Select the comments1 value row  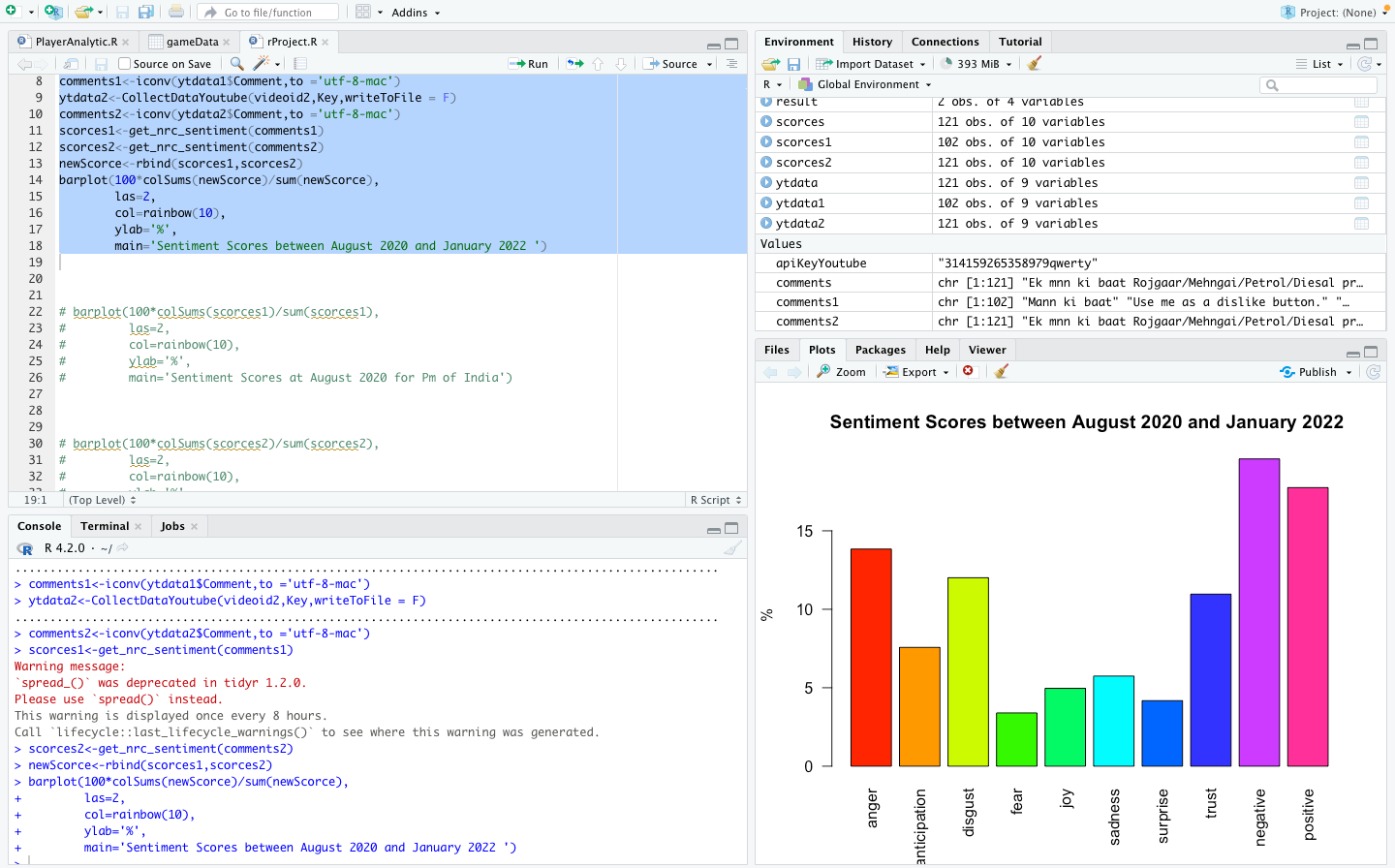[1070, 302]
